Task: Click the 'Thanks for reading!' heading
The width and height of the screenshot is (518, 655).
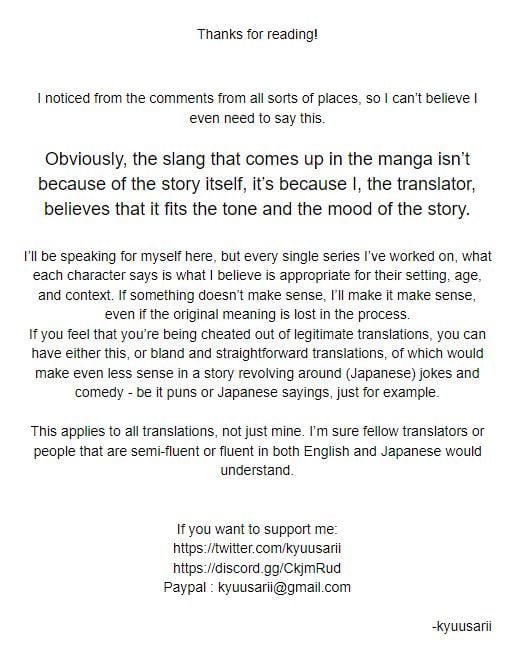Action: pos(257,34)
